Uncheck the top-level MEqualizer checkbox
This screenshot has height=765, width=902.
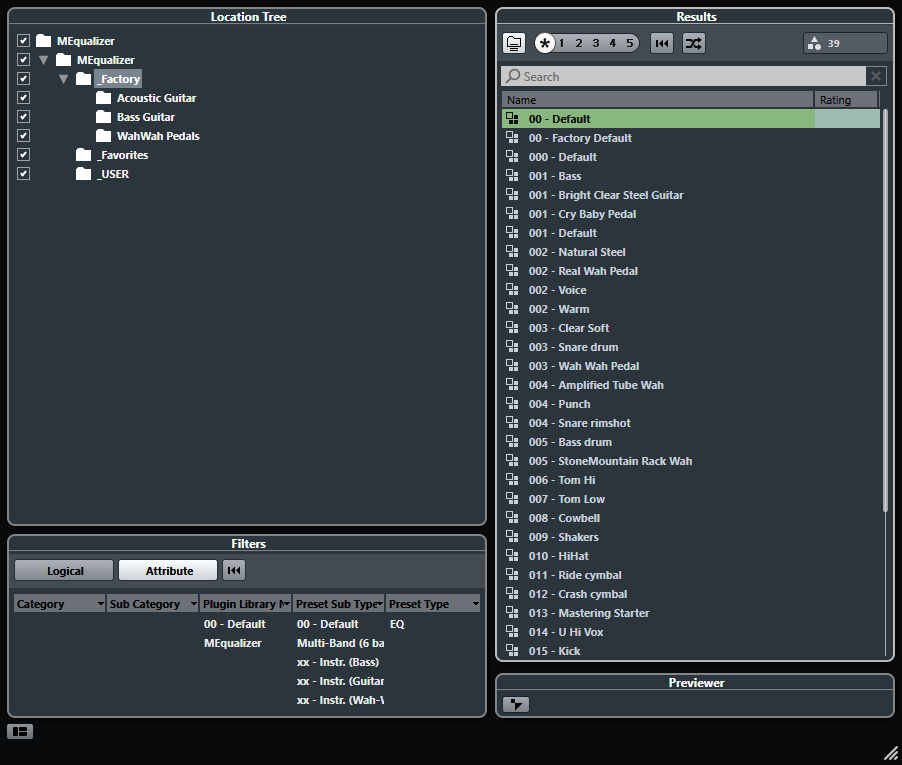(23, 41)
